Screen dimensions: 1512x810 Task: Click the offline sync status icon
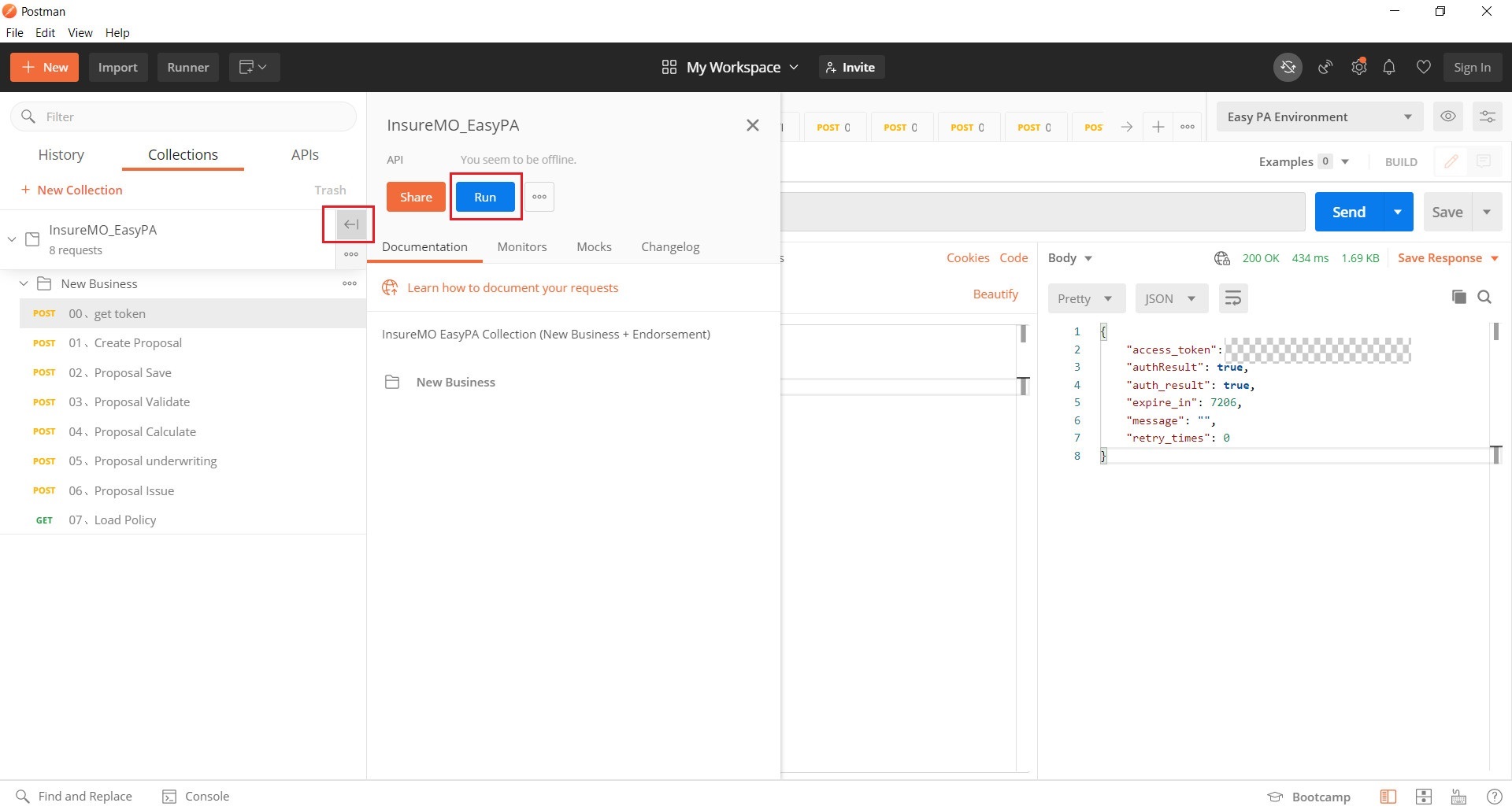1288,68
